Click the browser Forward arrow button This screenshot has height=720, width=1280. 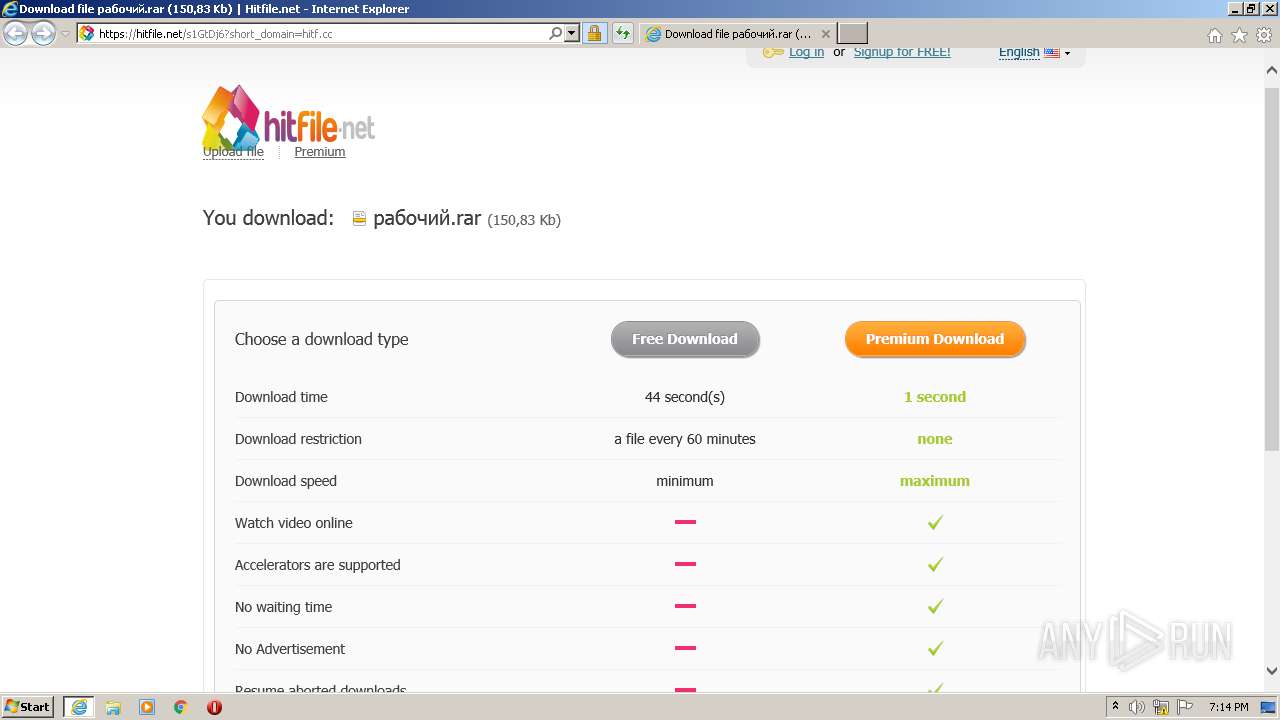coord(43,33)
